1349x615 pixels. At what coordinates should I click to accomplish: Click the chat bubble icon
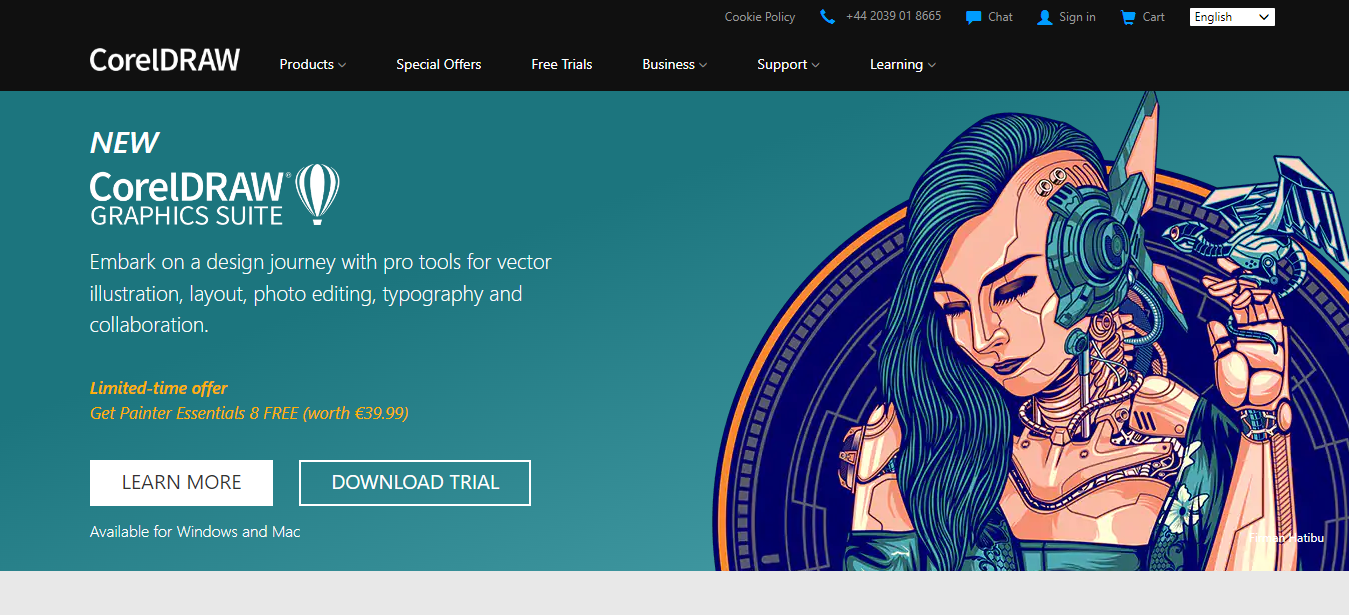tap(973, 17)
